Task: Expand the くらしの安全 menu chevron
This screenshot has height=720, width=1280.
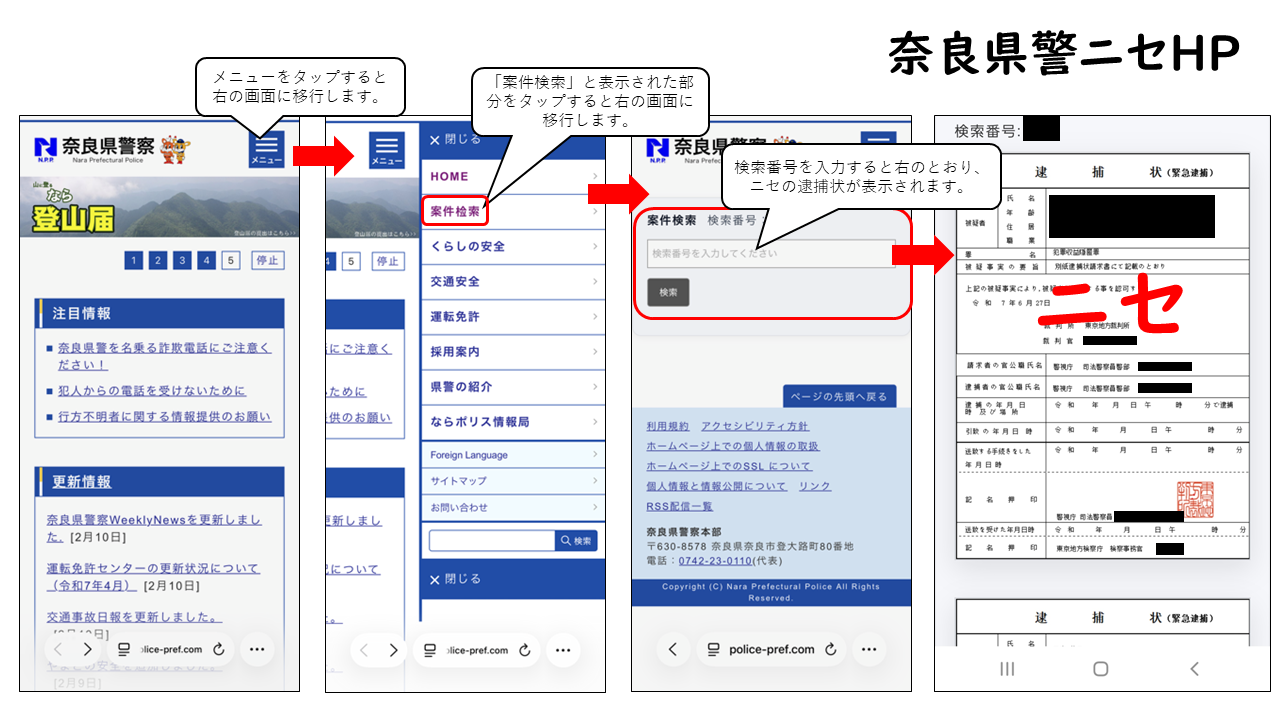Action: 595,246
